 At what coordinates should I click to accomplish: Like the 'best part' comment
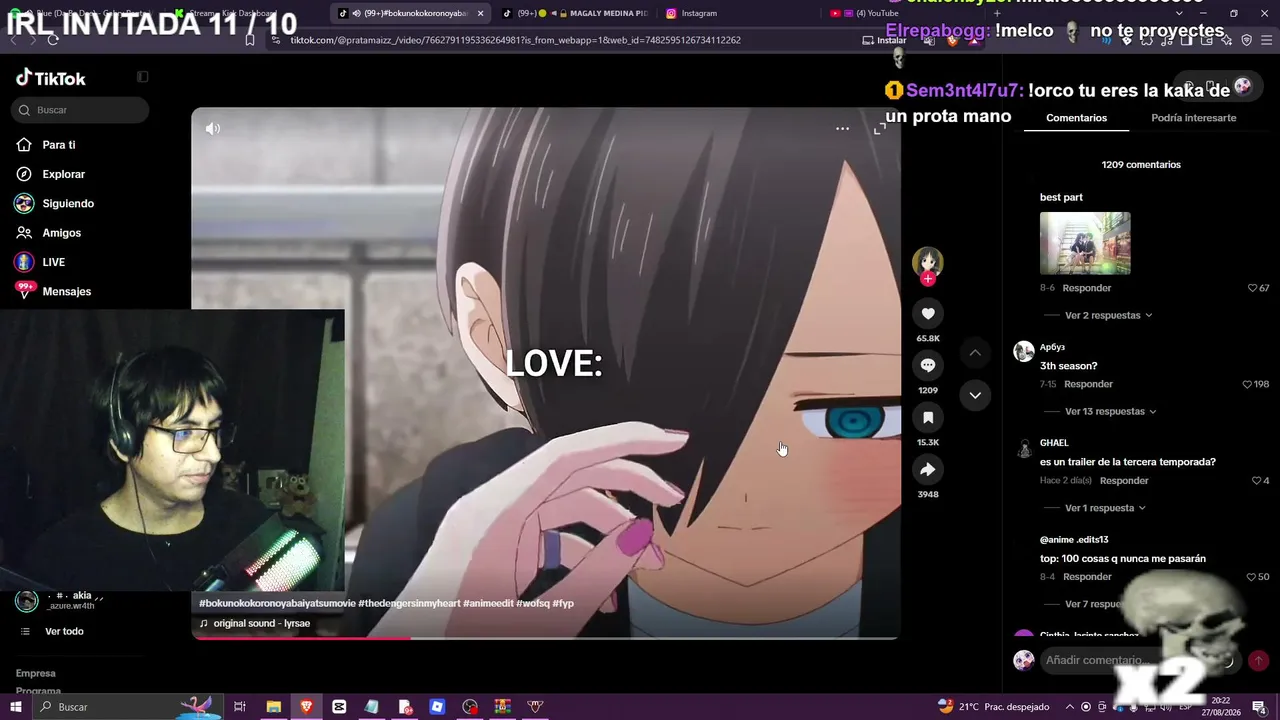tap(1252, 288)
